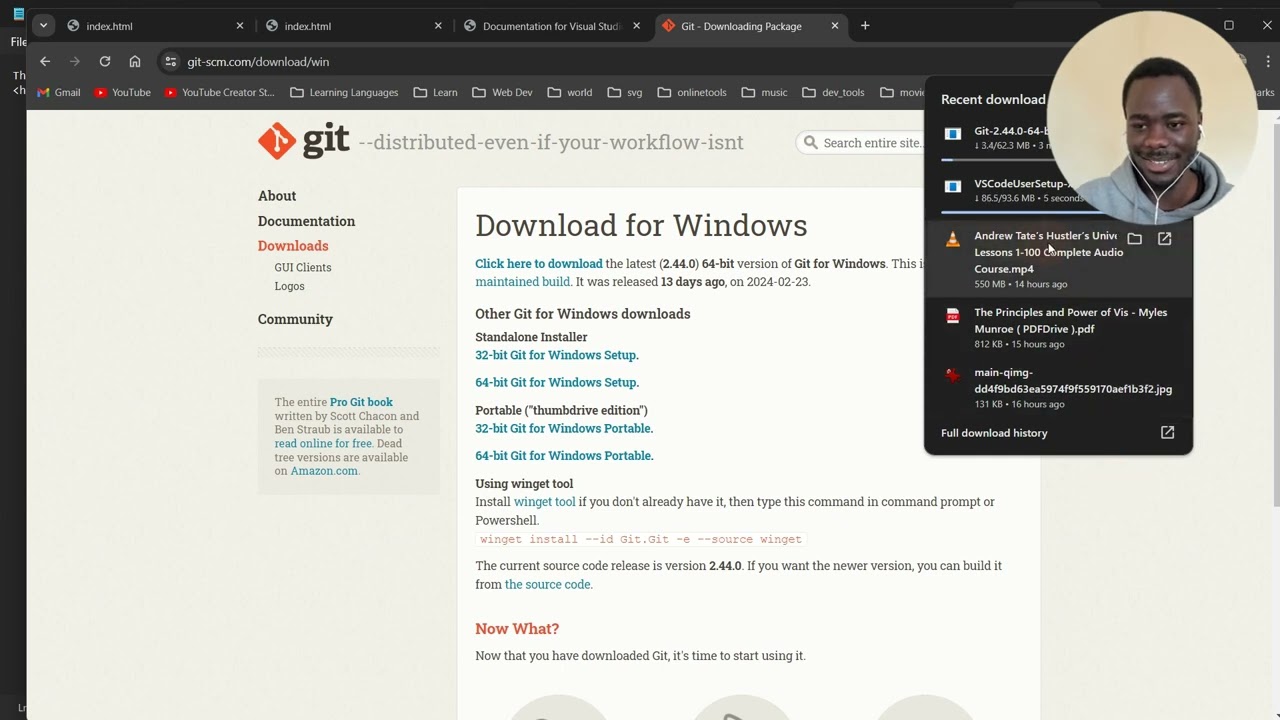This screenshot has height=720, width=1280.
Task: Open the Web Dev bookmark folder
Action: click(502, 92)
